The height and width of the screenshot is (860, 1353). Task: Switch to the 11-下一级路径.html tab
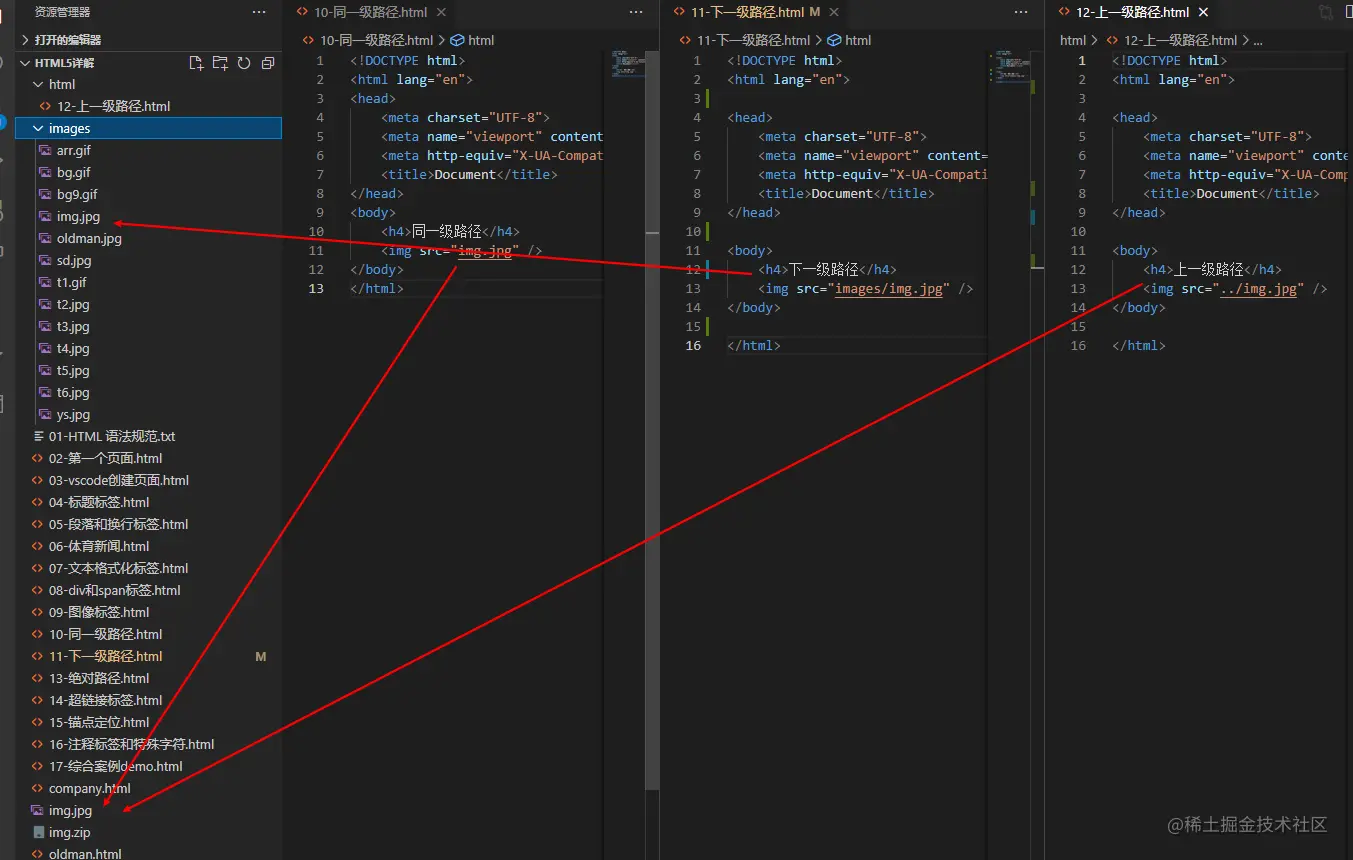(748, 13)
